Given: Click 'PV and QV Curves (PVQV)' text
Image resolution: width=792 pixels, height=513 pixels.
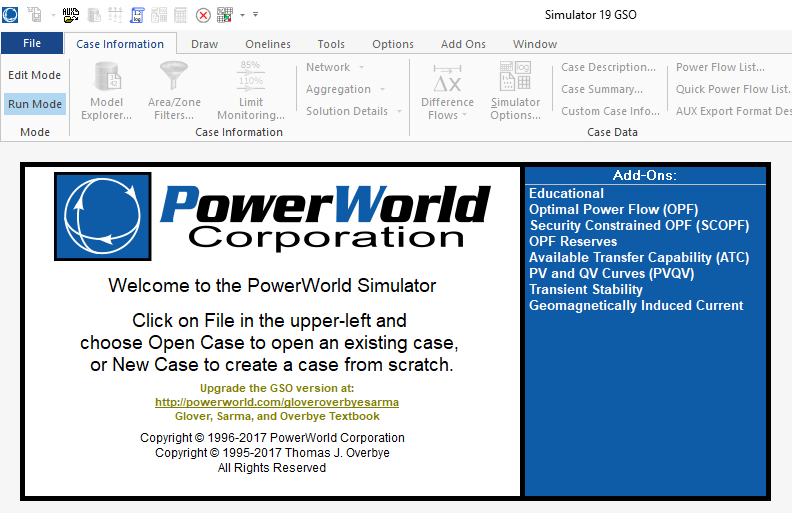Looking at the screenshot, I should [x=612, y=274].
